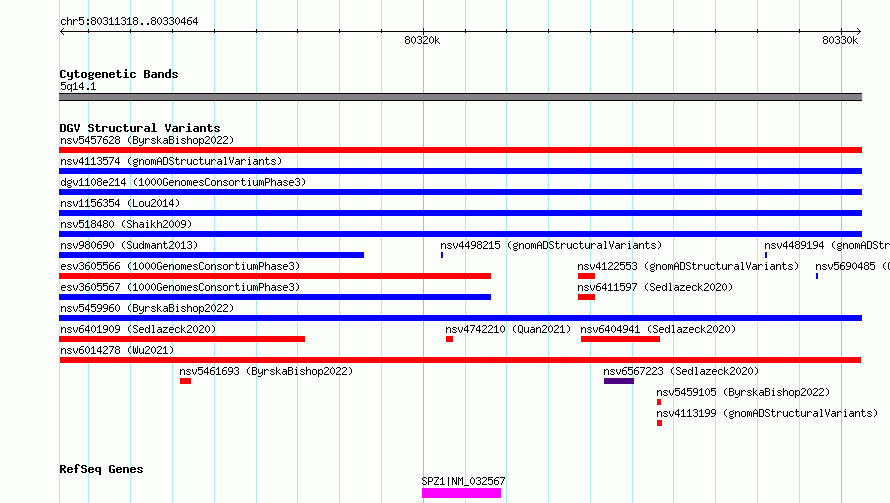Click the 5q14.1 cytogenetic band bar
The height and width of the screenshot is (503, 890).
point(460,97)
